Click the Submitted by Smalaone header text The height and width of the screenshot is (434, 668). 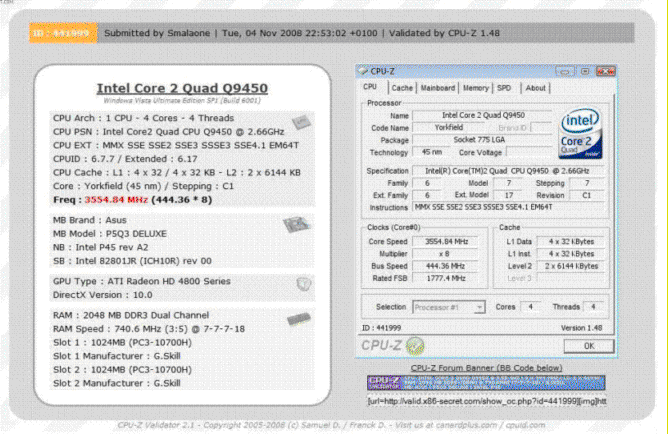click(157, 33)
